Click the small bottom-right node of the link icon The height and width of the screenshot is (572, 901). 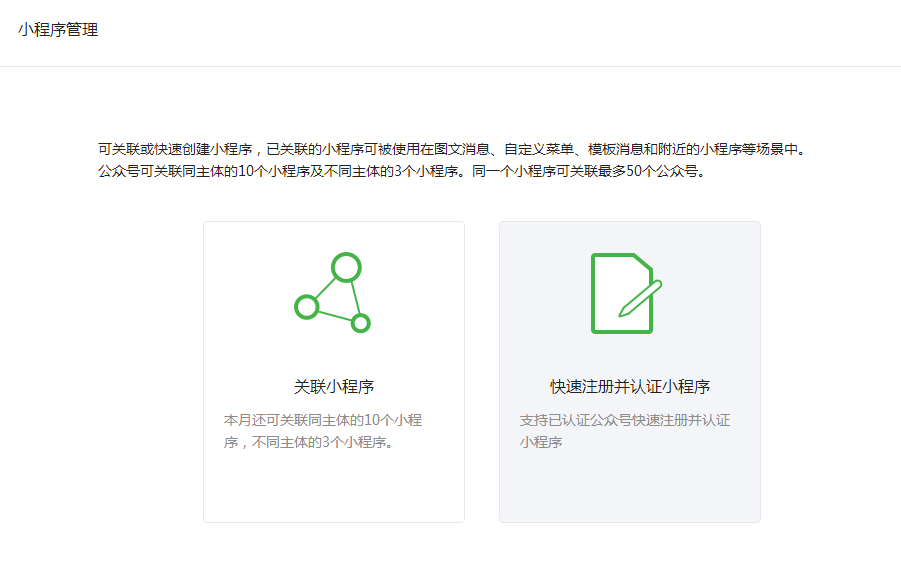pos(361,323)
